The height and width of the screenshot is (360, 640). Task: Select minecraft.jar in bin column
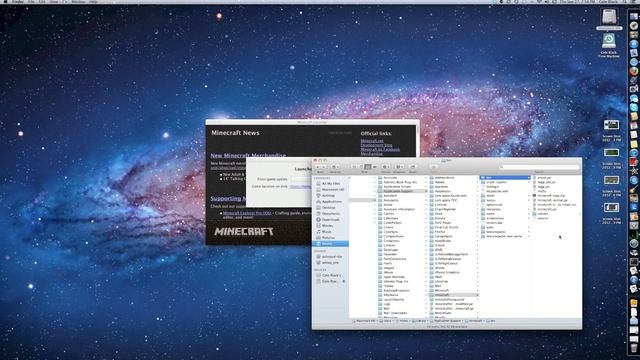tap(556, 209)
